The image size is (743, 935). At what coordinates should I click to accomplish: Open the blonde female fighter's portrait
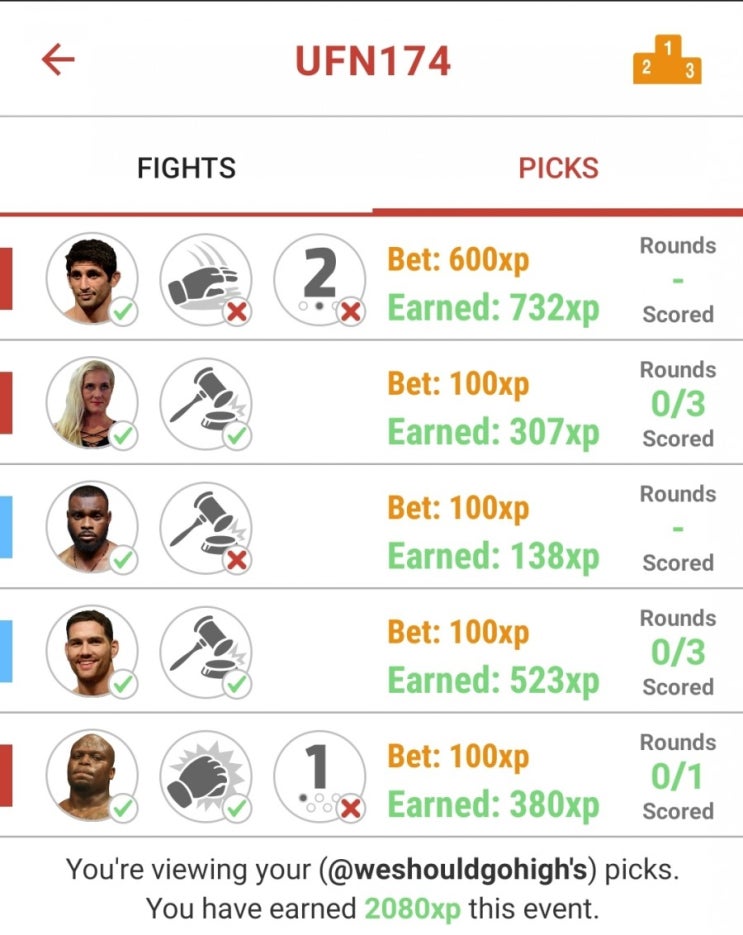[x=92, y=403]
